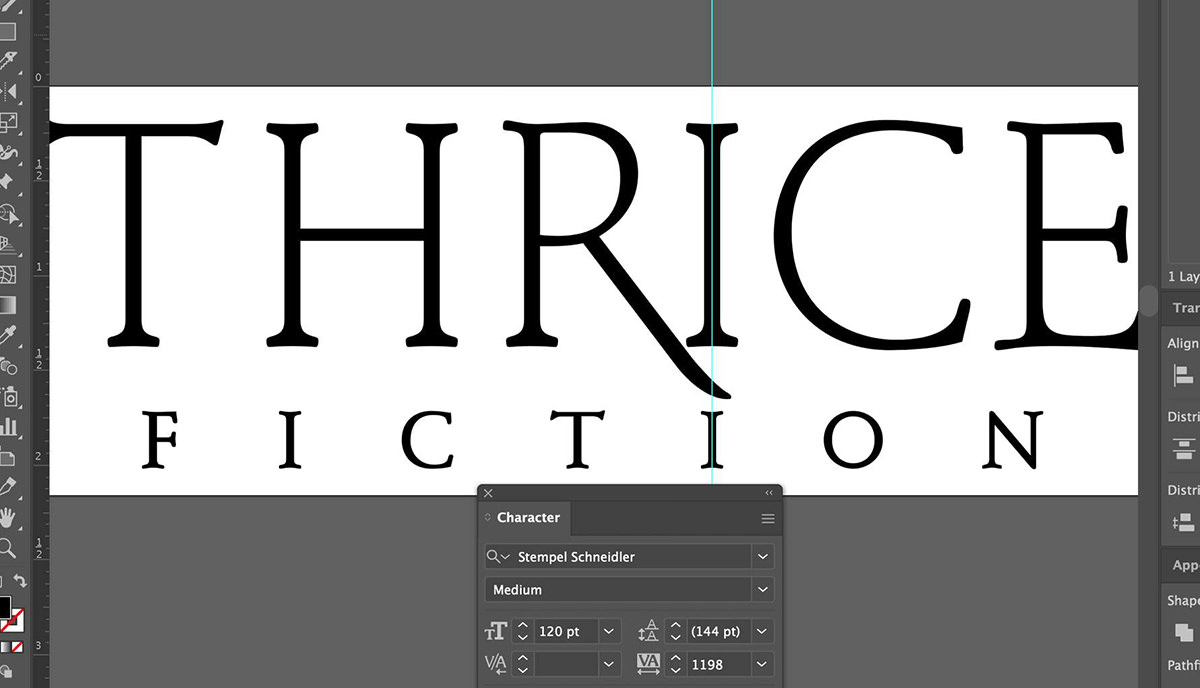Select the Gradient tool in the toolbar

8,305
